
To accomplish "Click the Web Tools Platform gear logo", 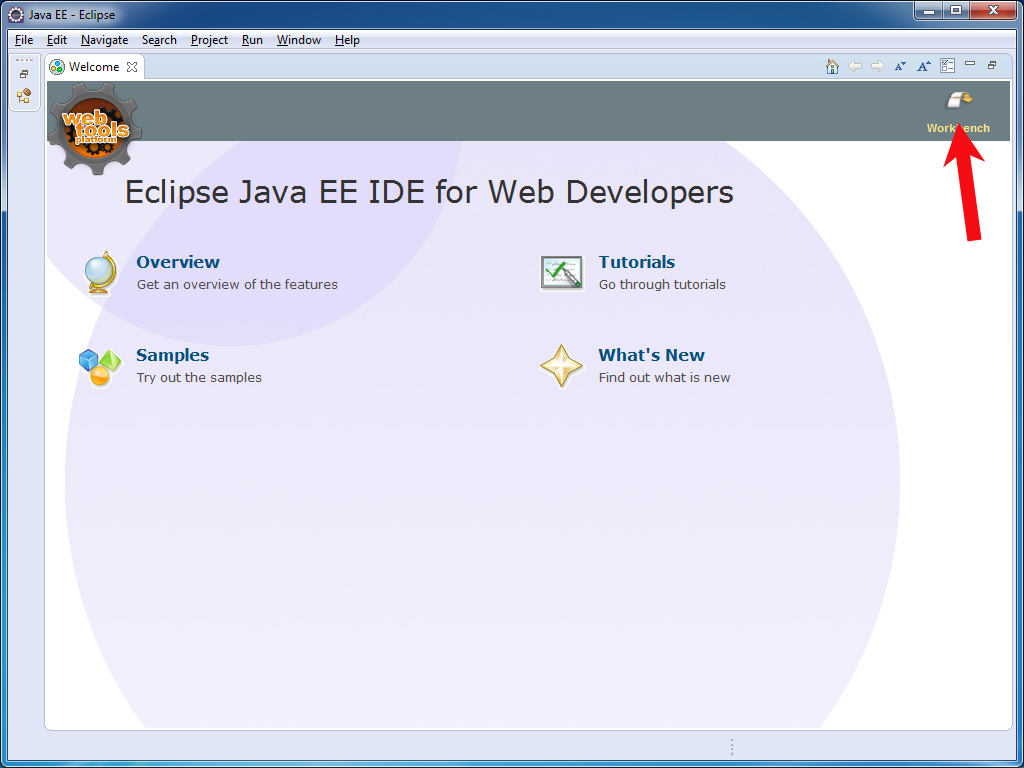I will tap(95, 128).
